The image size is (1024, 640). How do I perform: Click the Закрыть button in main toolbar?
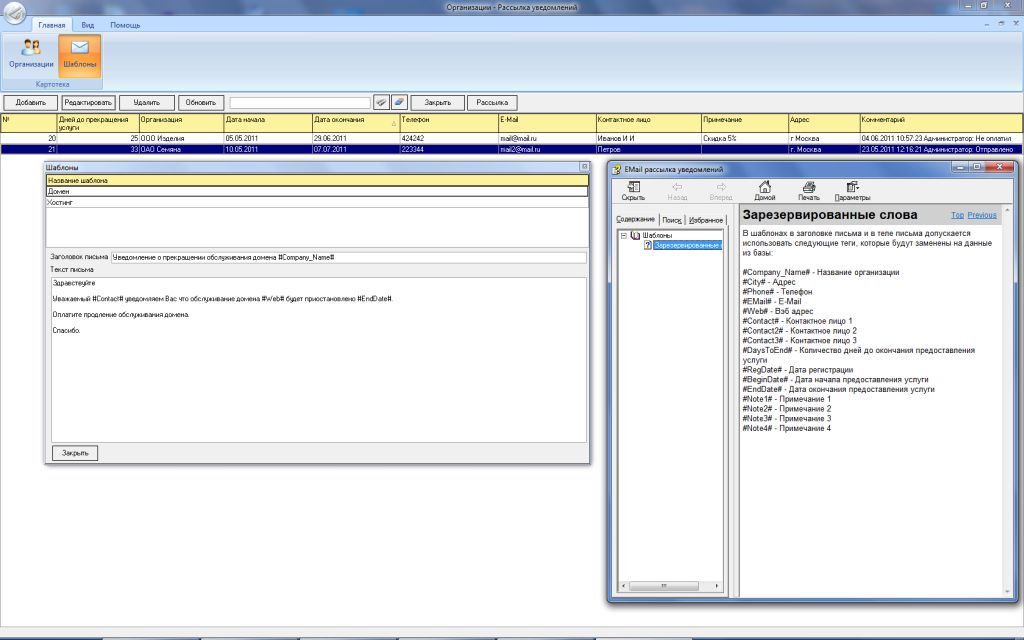tap(438, 103)
